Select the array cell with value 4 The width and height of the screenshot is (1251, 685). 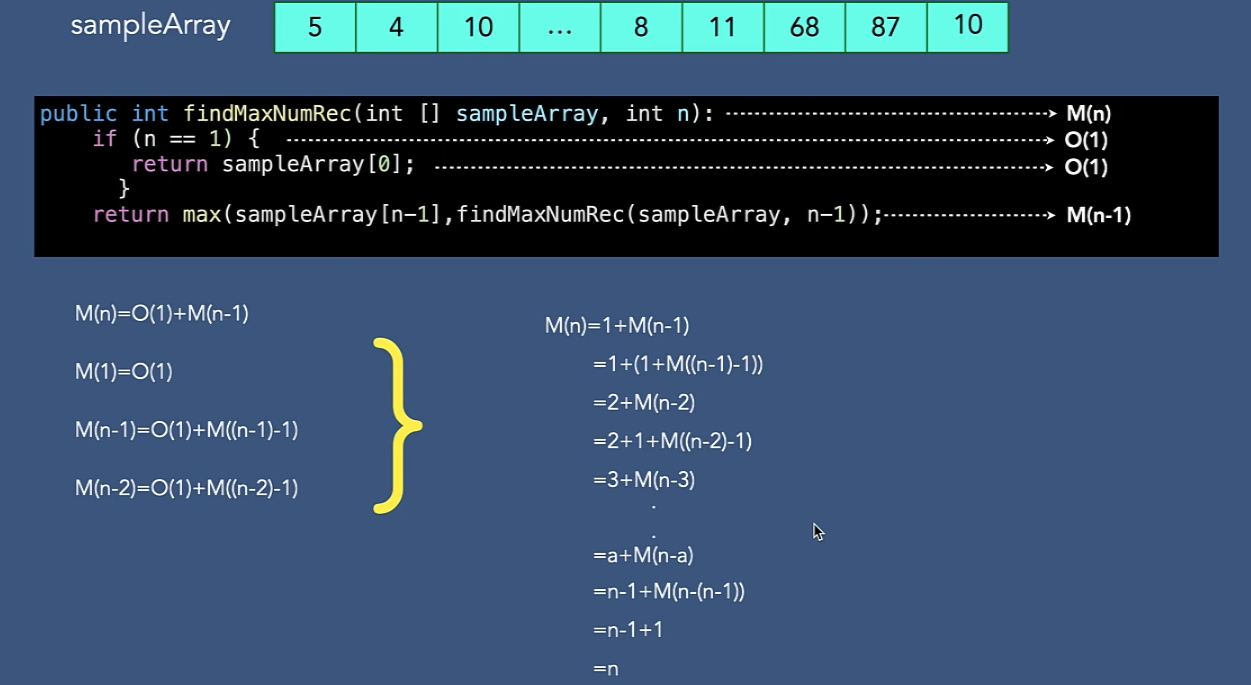coord(396,28)
